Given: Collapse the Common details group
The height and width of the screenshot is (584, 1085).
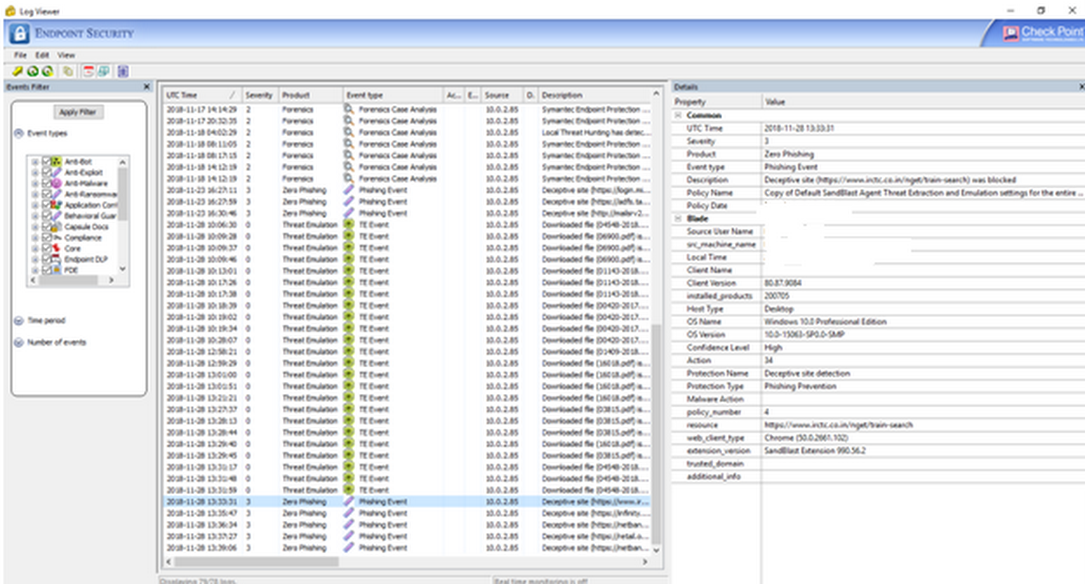Looking at the screenshot, I should [x=678, y=115].
